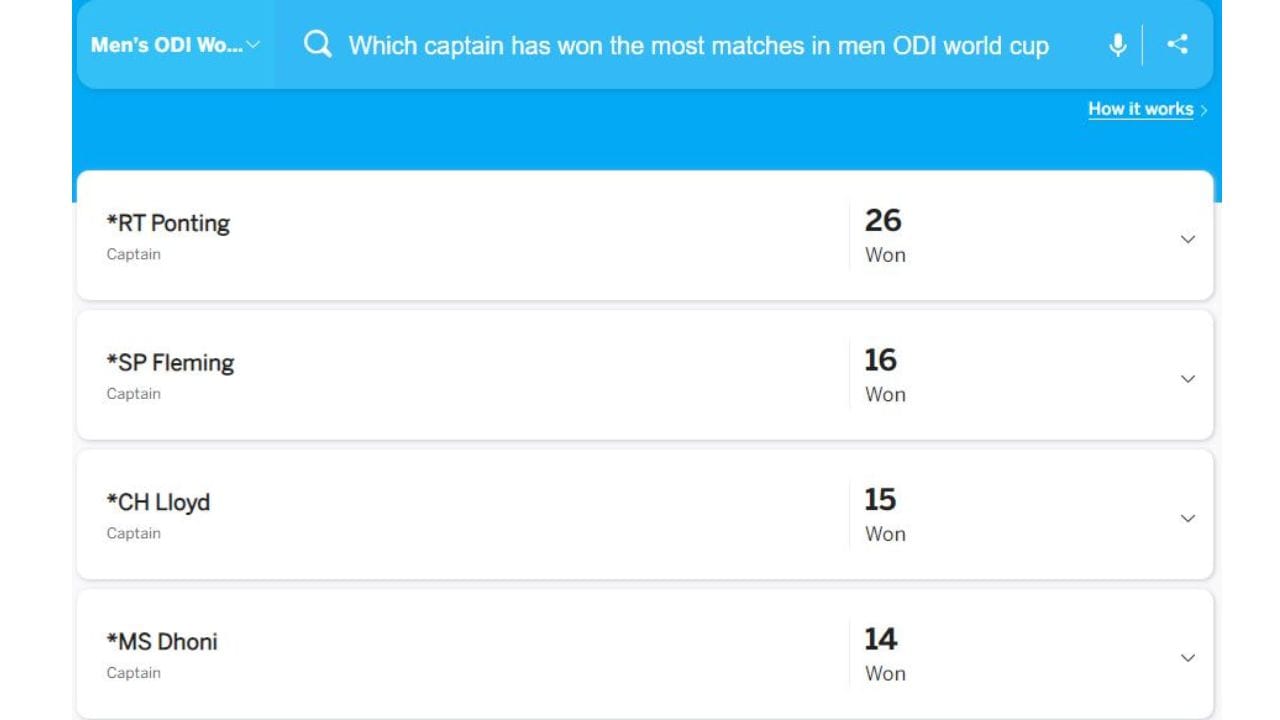Click the search query text field
1280x720 pixels.
tap(698, 45)
